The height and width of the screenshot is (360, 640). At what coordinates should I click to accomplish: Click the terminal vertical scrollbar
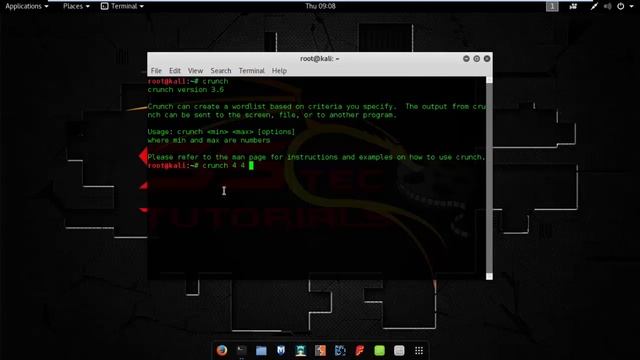point(489,178)
